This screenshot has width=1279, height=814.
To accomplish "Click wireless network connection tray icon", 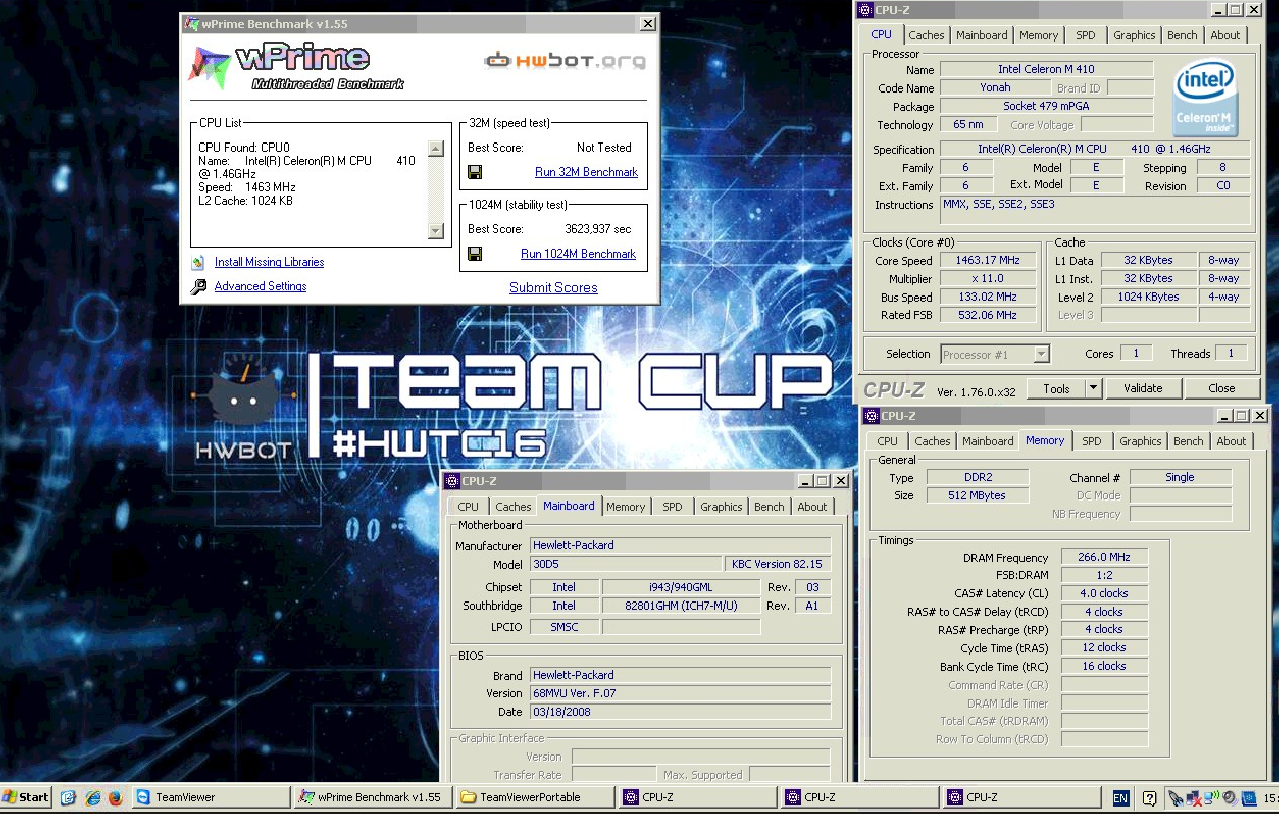I will tap(1211, 798).
